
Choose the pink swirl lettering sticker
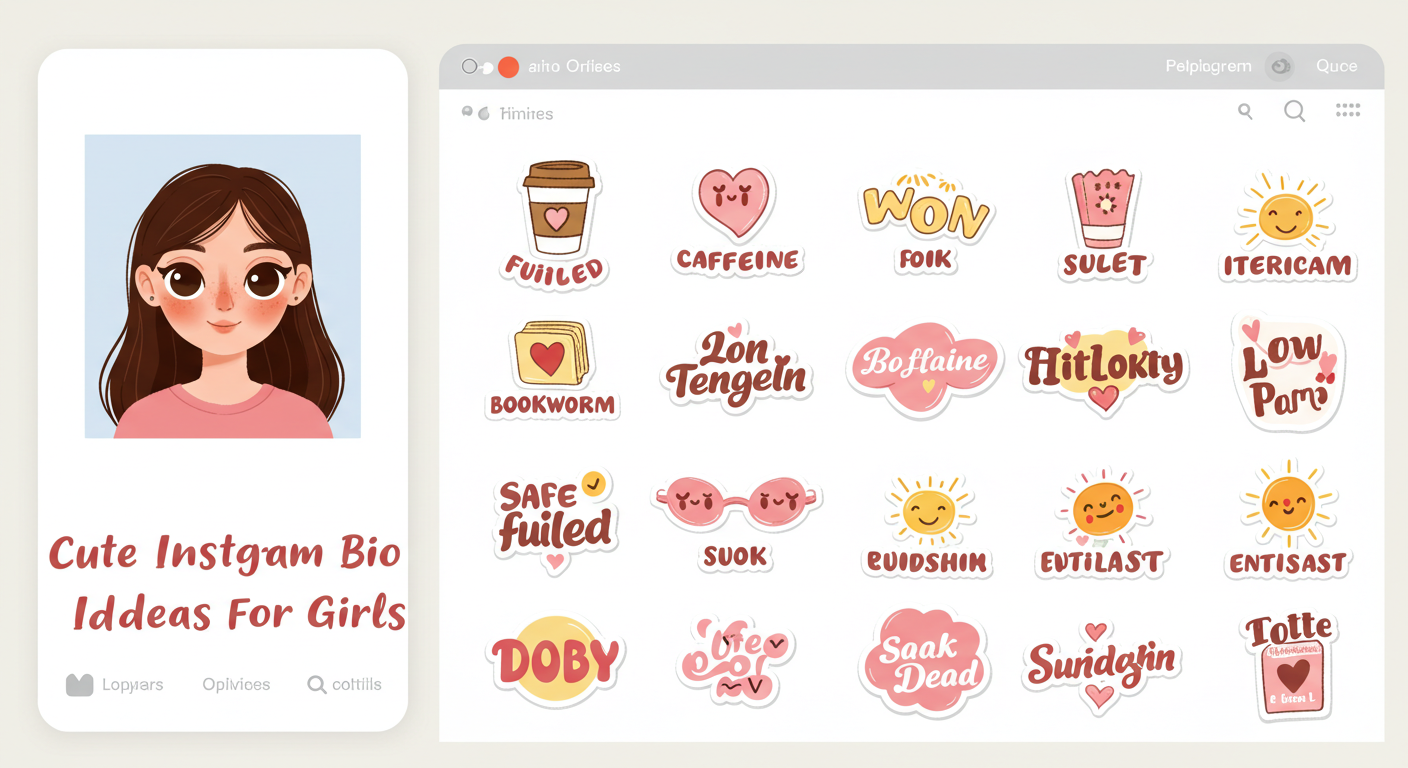click(x=736, y=660)
